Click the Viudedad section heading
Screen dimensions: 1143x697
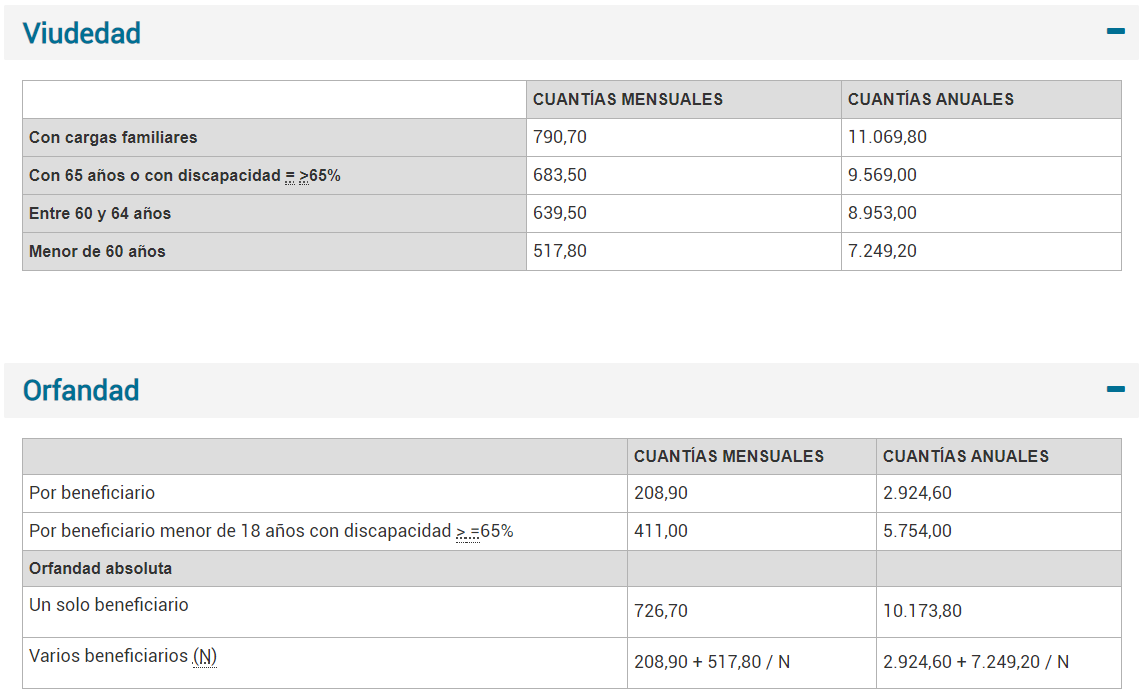coord(82,33)
